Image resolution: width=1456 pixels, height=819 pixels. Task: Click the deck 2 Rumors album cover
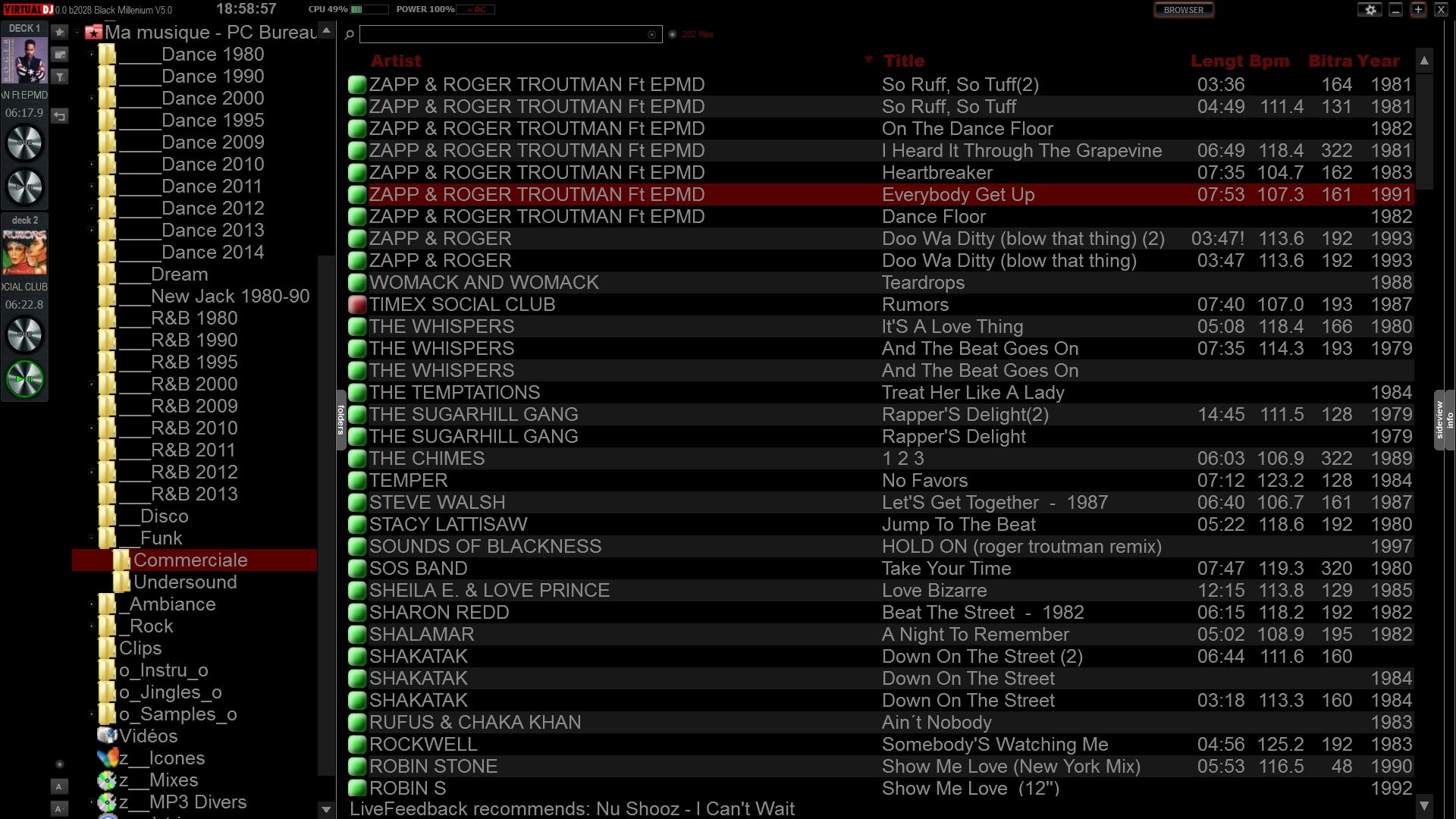click(25, 252)
